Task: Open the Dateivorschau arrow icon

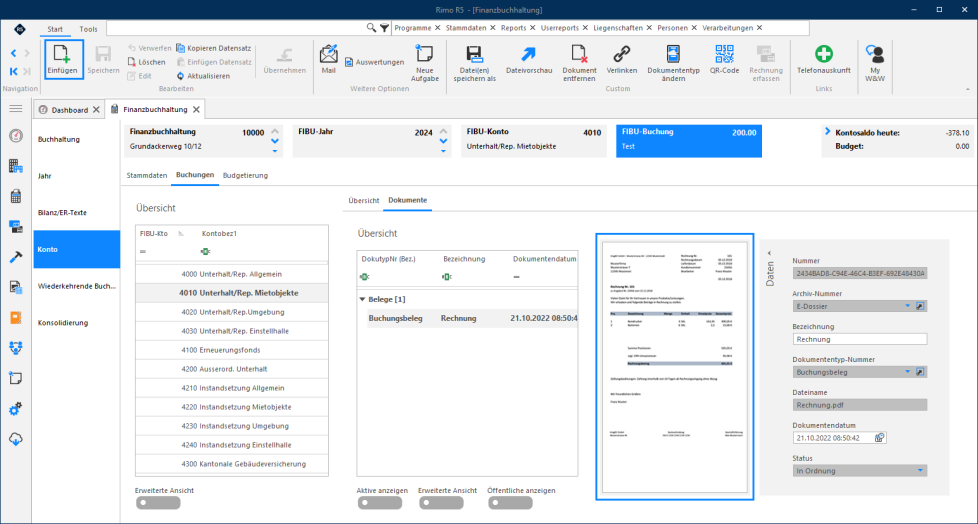Action: 529,54
